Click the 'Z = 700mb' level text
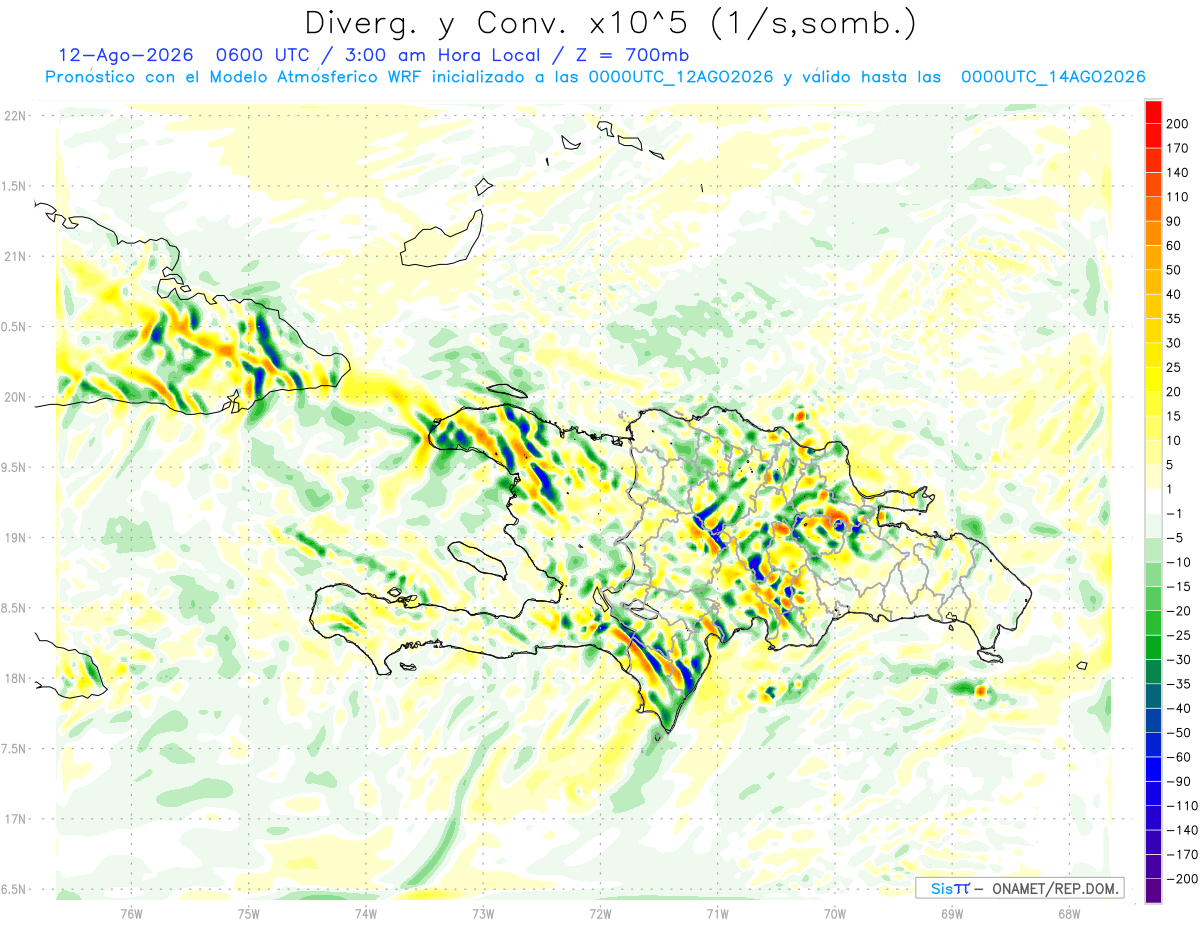The image size is (1200, 927). click(x=631, y=55)
